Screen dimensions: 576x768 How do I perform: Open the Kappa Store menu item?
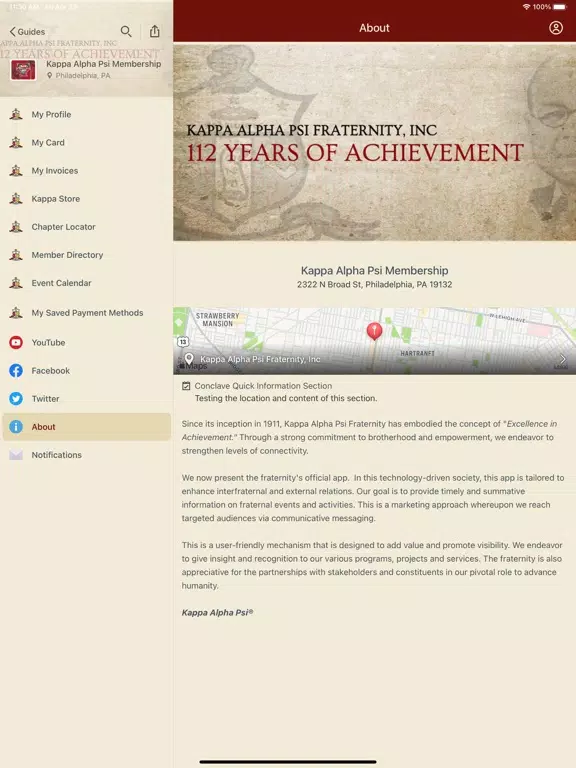point(56,199)
